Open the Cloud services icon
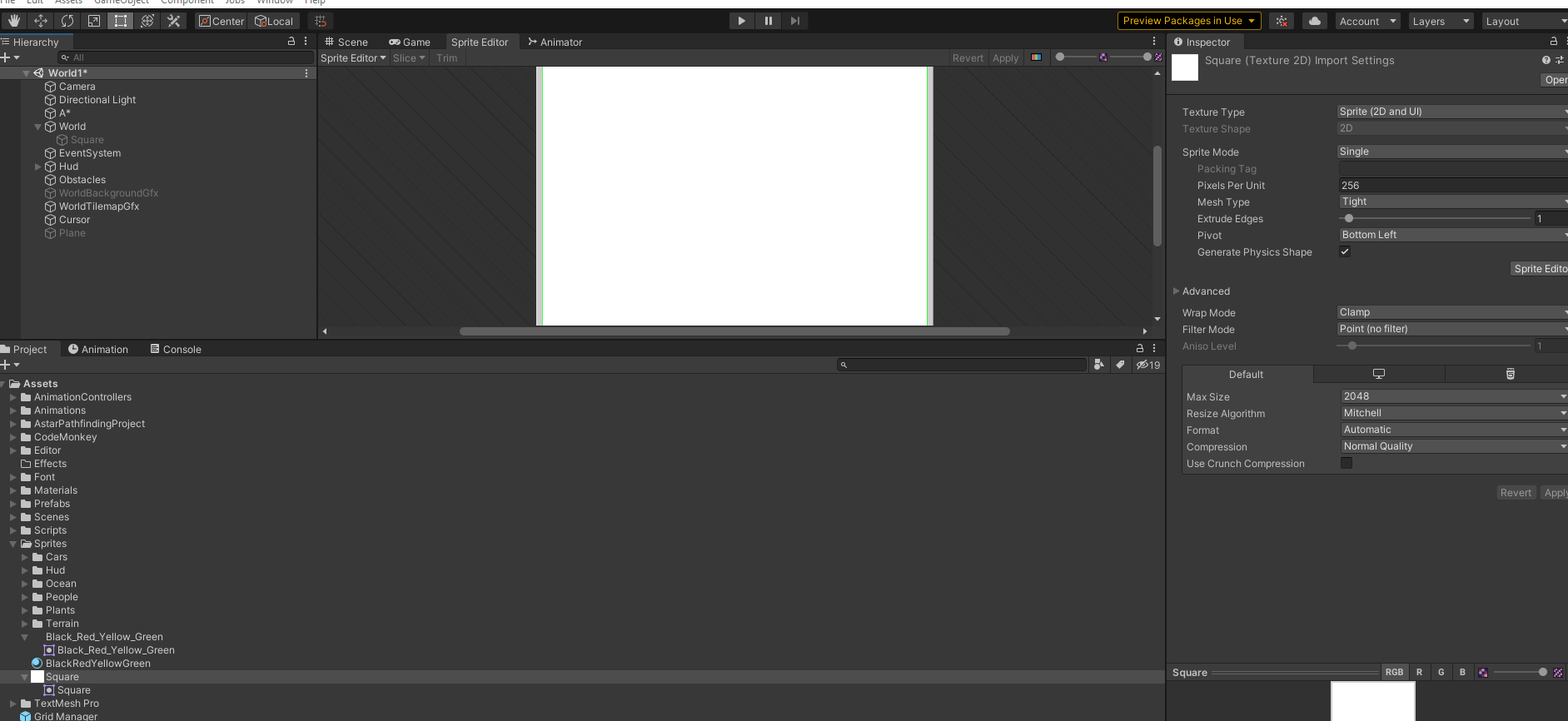The height and width of the screenshot is (721, 1568). click(x=1315, y=21)
